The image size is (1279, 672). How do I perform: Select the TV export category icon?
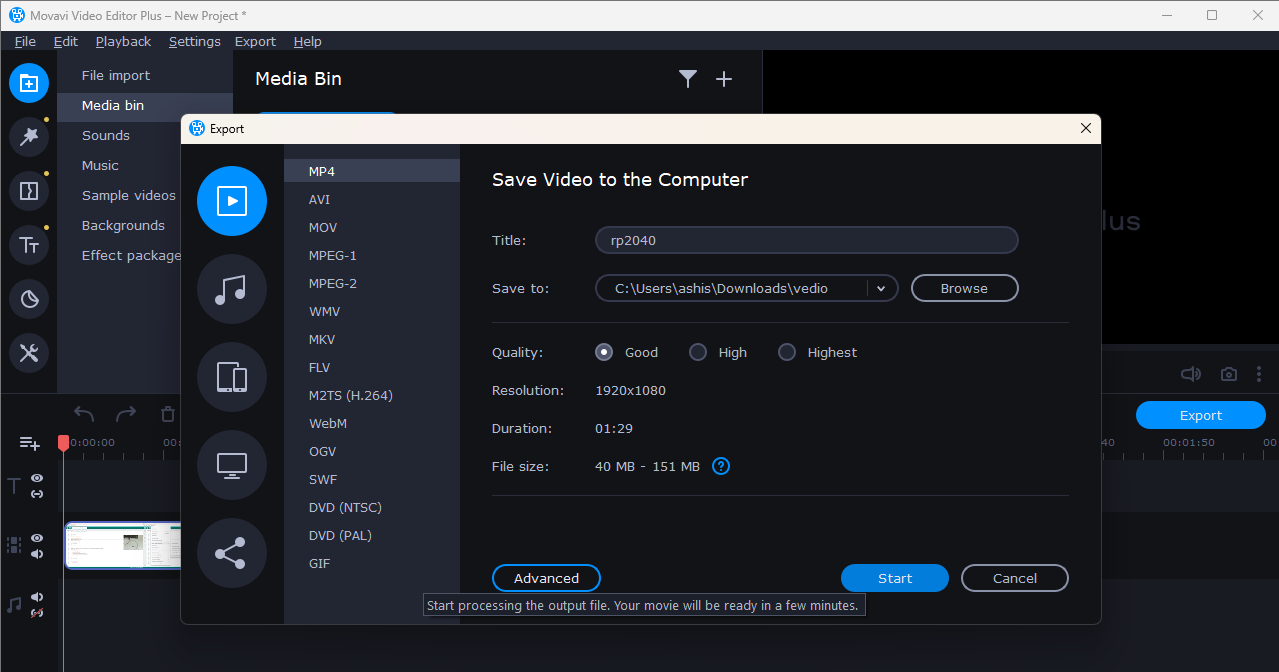(232, 465)
